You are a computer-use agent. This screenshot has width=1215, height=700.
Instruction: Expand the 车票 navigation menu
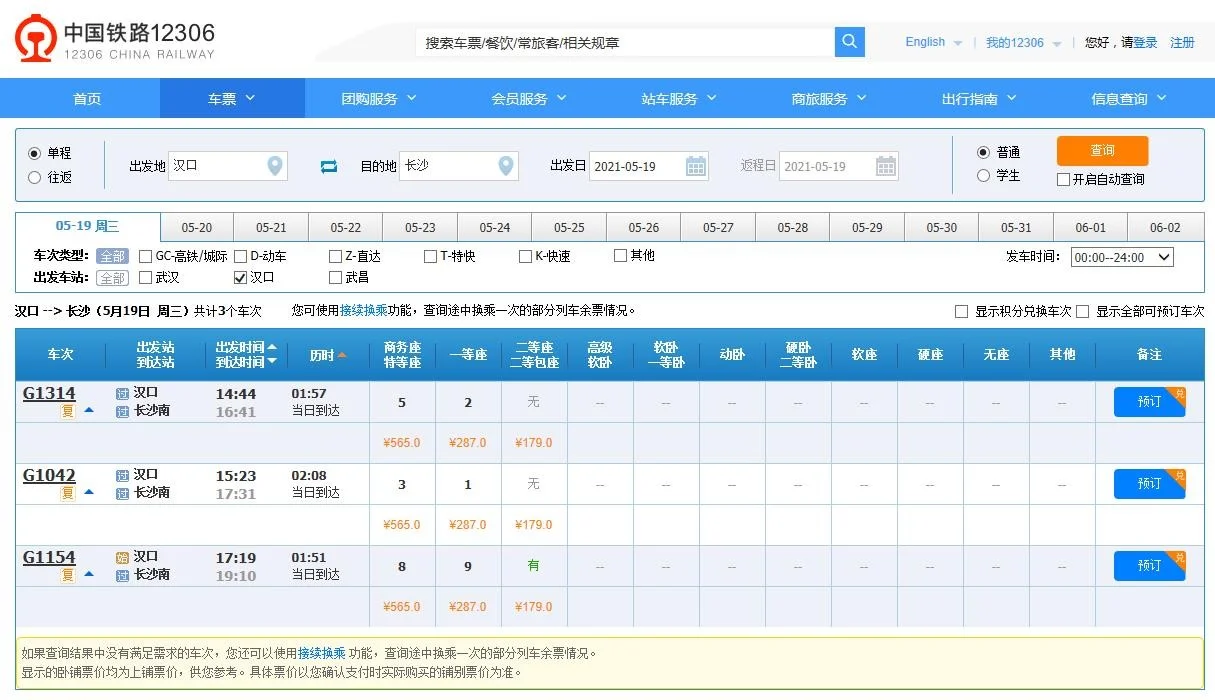click(x=232, y=98)
